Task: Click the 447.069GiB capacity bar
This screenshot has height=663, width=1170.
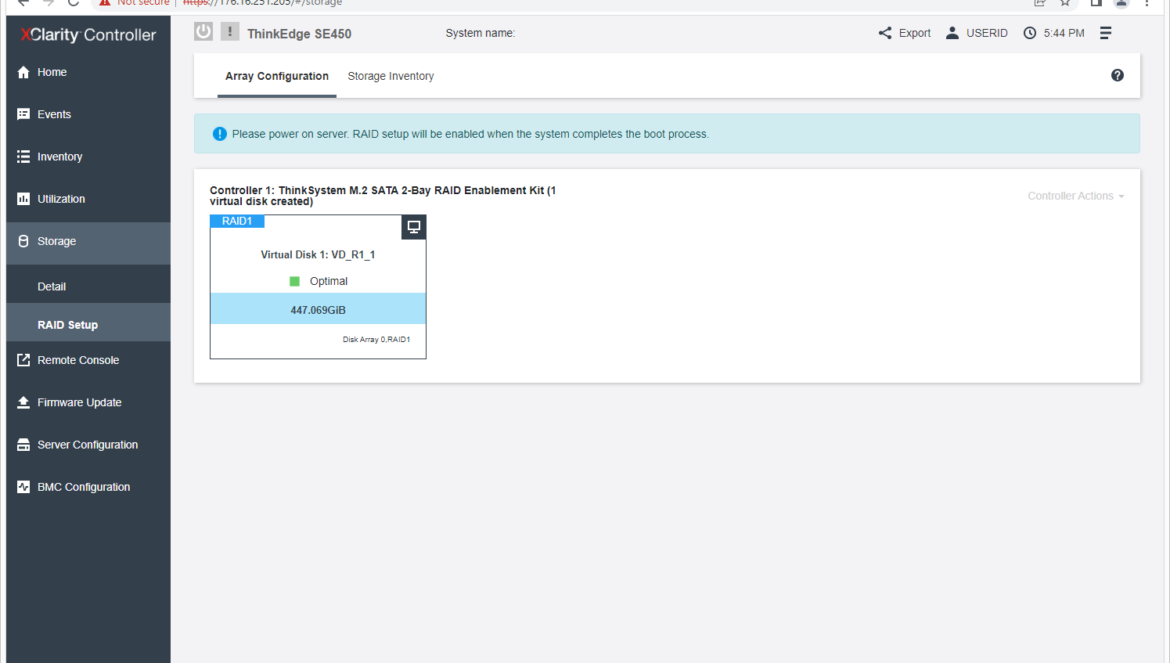Action: click(318, 309)
